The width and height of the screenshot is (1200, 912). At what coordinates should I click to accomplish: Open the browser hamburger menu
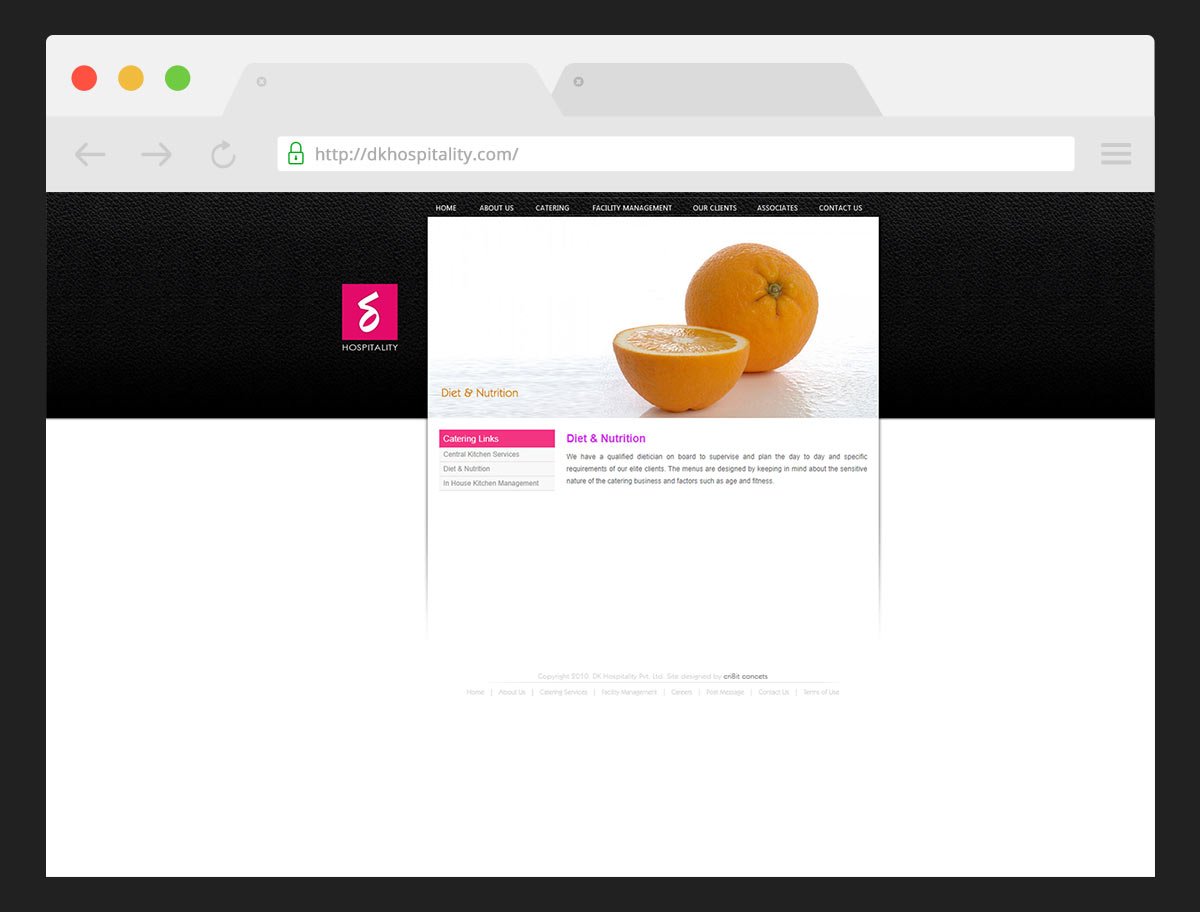1115,154
